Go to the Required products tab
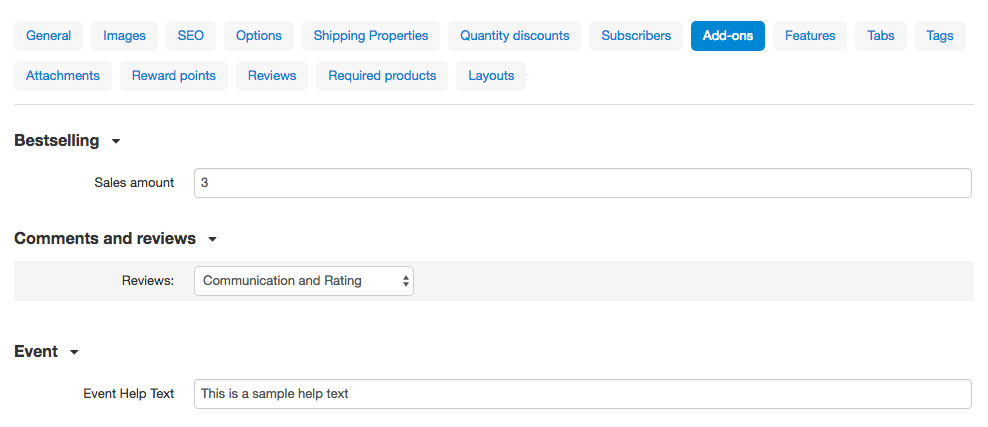This screenshot has width=988, height=427. [382, 76]
